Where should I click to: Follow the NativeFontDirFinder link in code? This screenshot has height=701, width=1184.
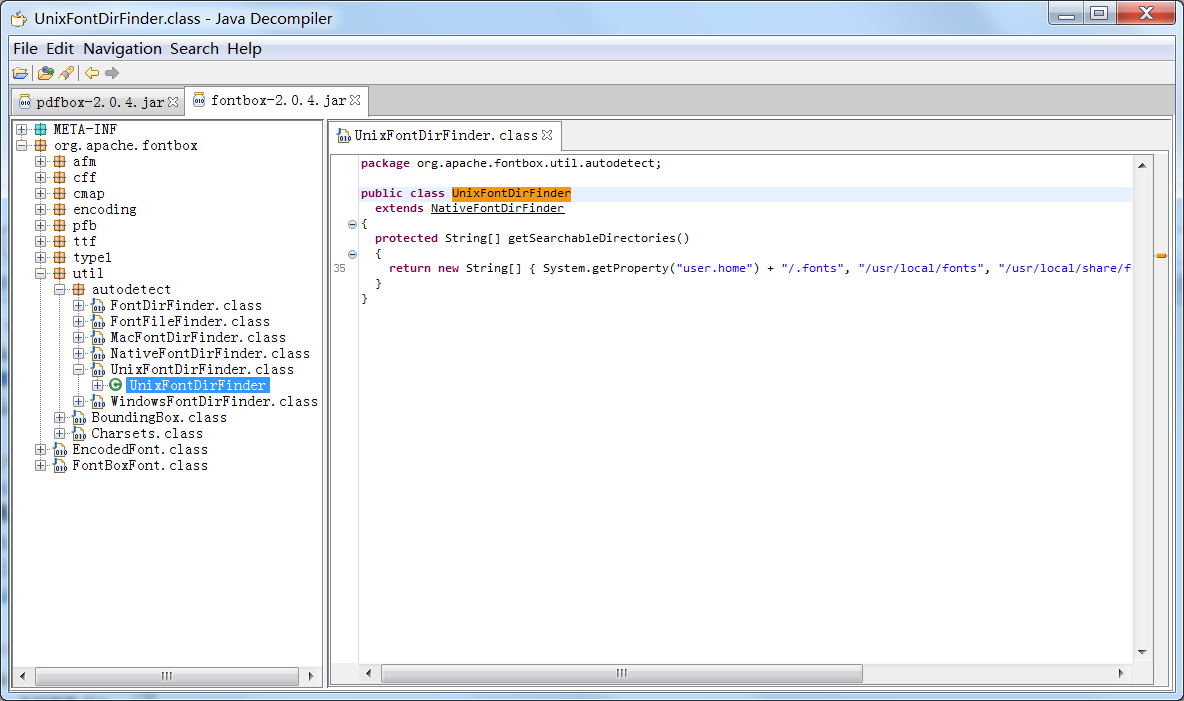coord(497,208)
